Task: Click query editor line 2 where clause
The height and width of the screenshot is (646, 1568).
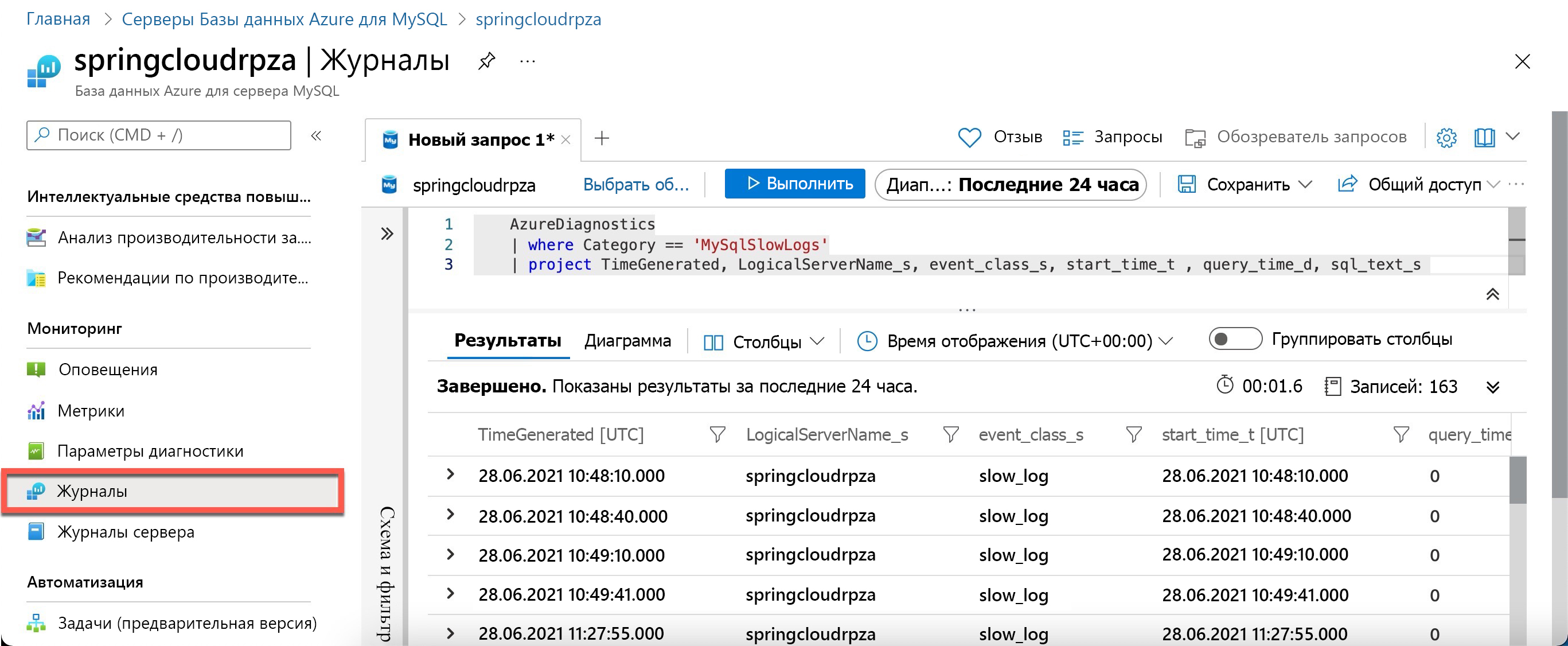Action: (x=668, y=245)
